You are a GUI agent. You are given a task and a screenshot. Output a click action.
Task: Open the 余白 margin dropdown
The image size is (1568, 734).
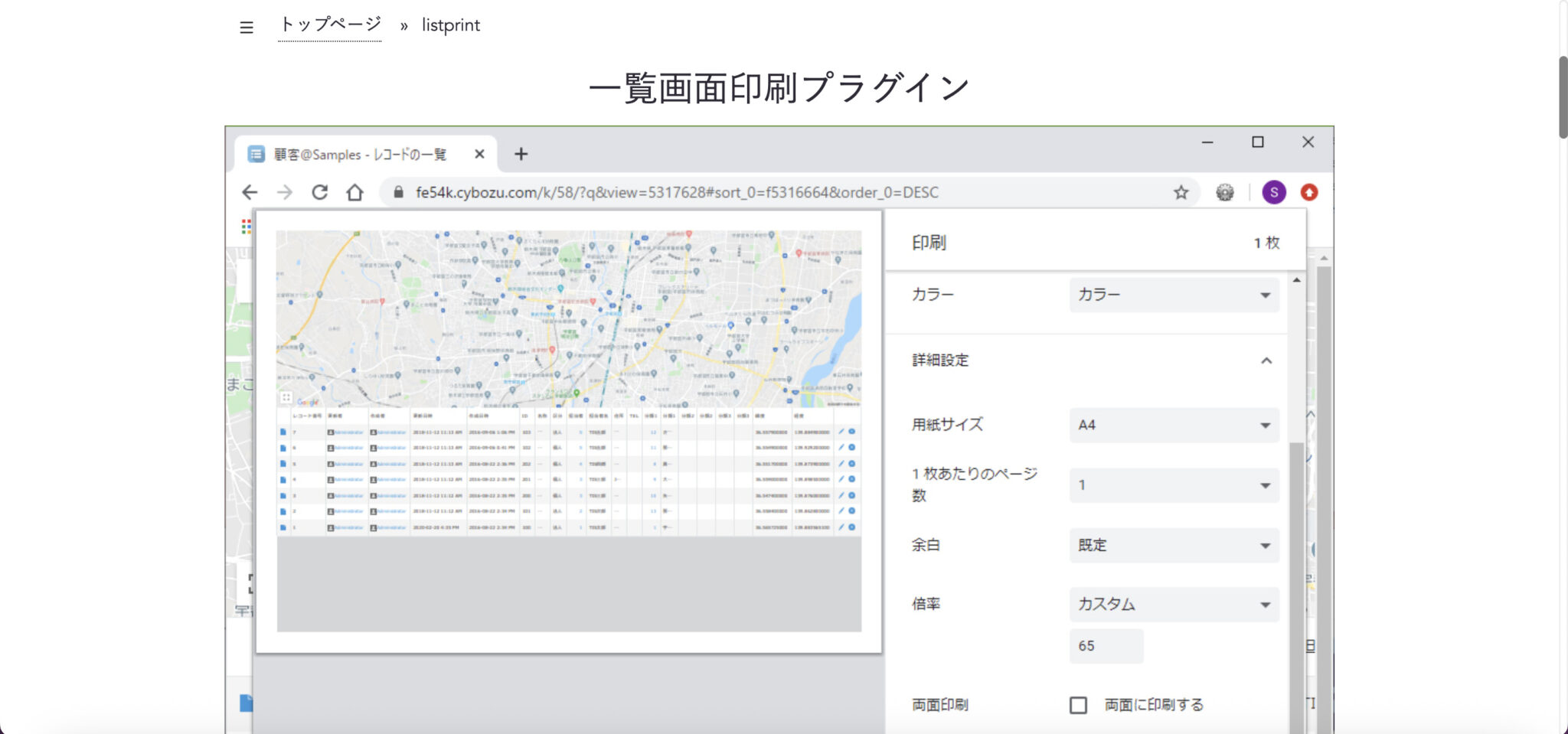click(1174, 545)
